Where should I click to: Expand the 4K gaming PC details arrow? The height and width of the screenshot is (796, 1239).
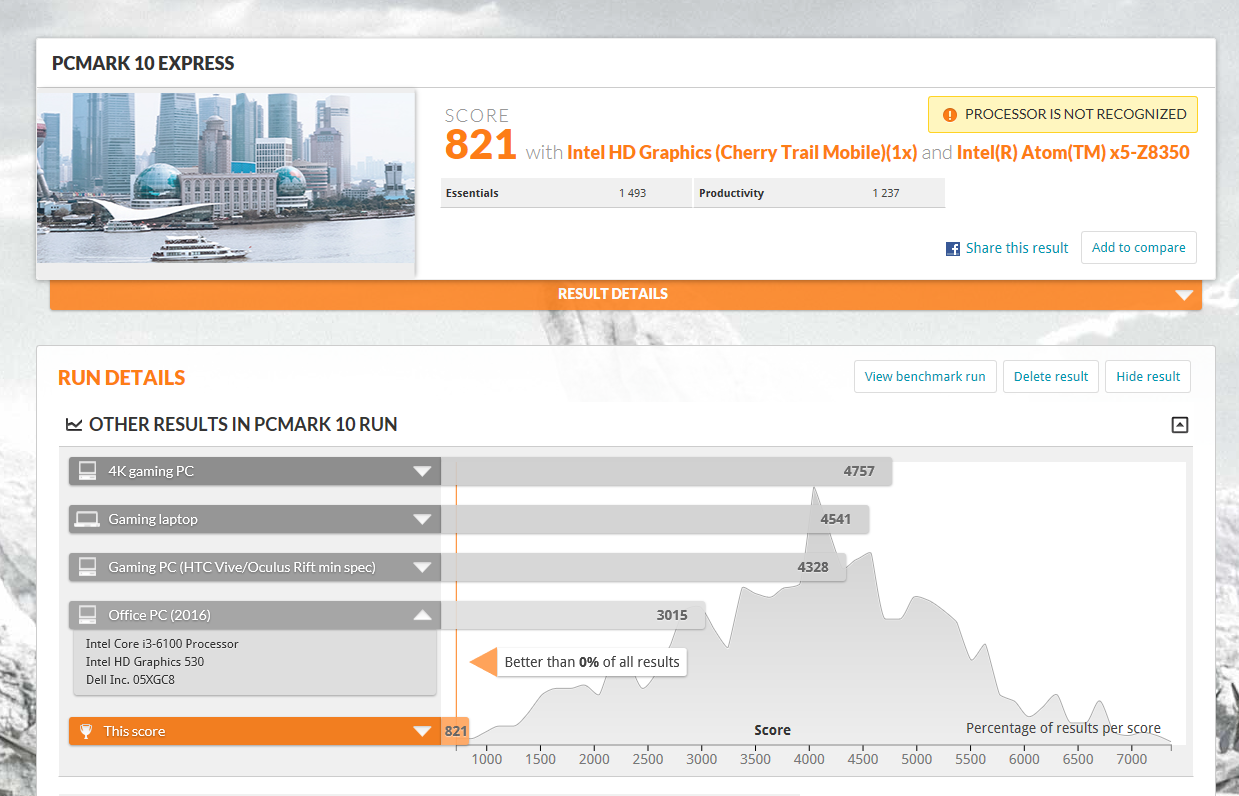[423, 471]
